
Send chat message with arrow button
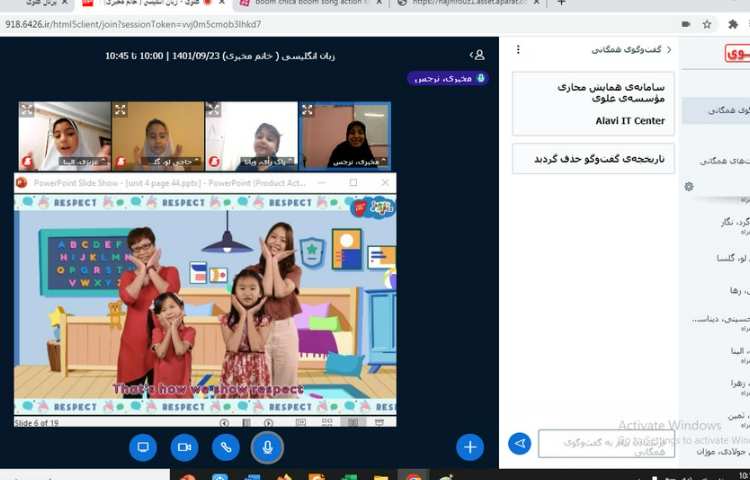click(520, 444)
